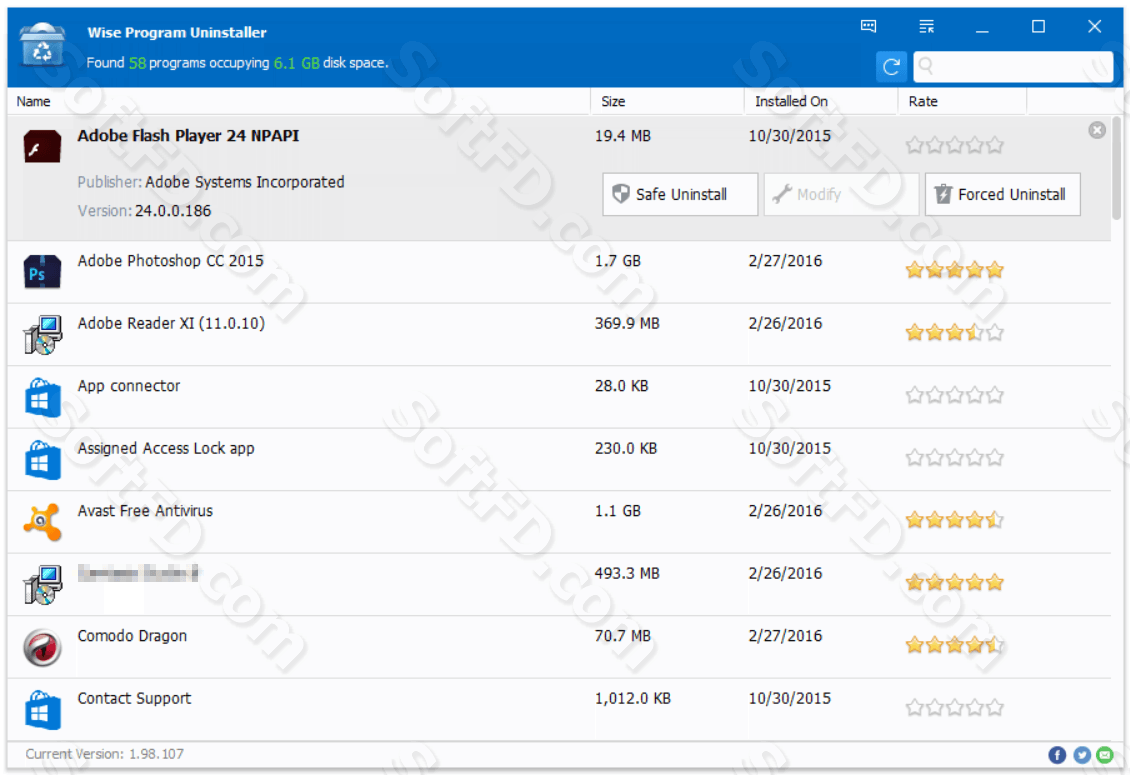Viewport: 1130px width, 775px height.
Task: Click the Contact Support store icon
Action: tap(42, 710)
